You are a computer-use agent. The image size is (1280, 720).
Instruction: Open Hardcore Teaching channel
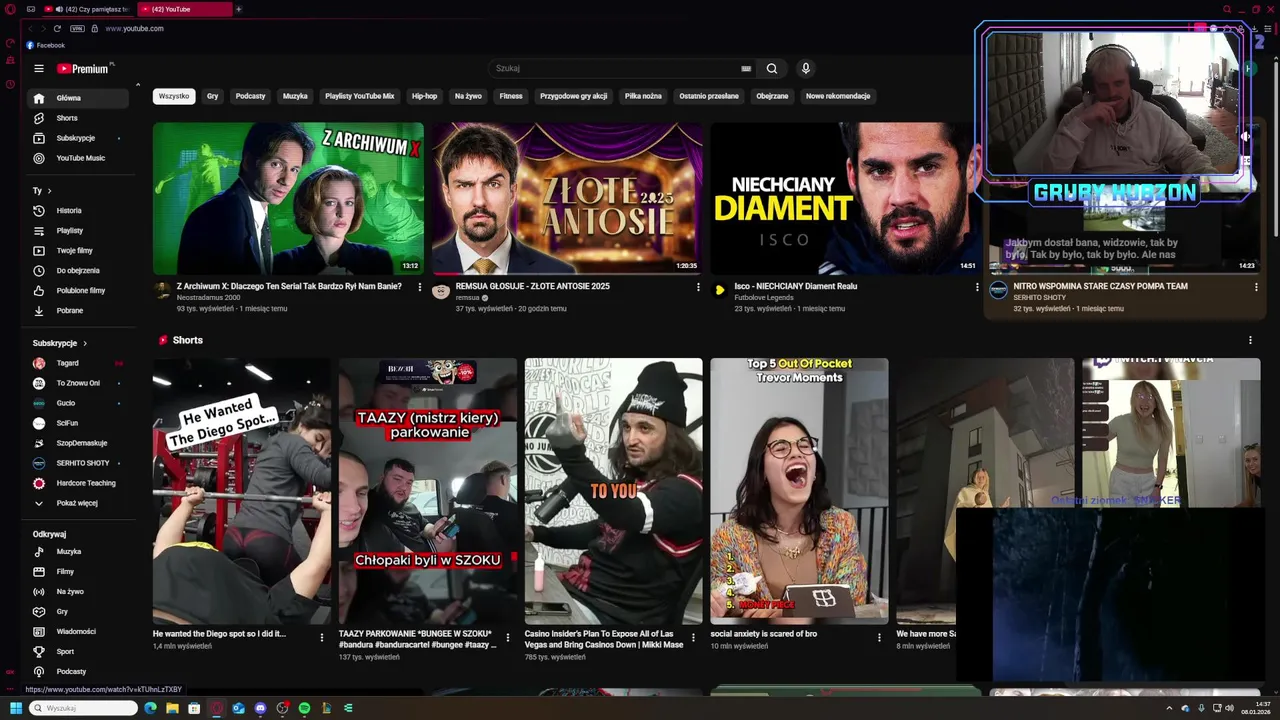pyautogui.click(x=78, y=483)
